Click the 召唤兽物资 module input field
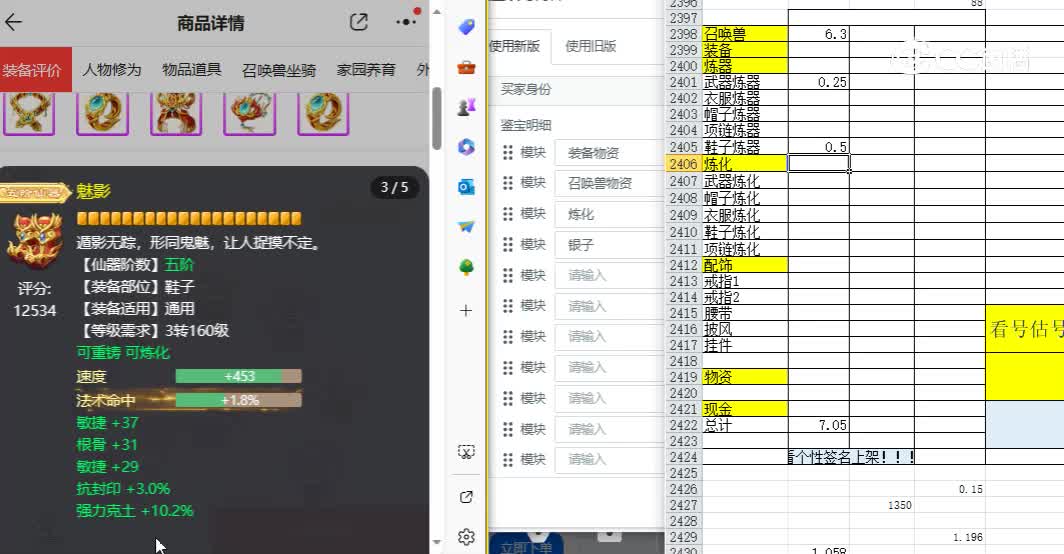 coord(609,183)
